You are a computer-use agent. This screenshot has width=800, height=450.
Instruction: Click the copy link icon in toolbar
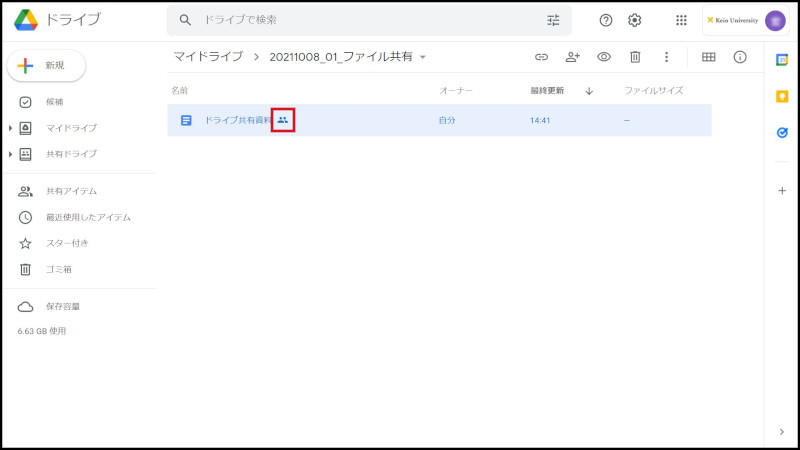click(x=541, y=57)
